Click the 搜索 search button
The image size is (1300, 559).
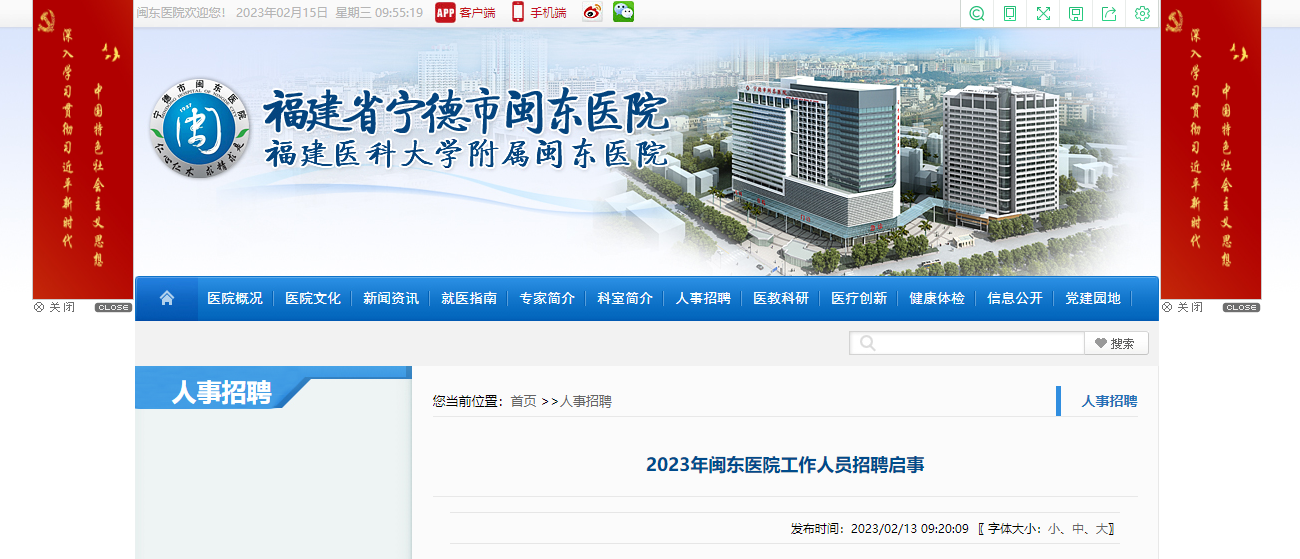pos(1116,343)
